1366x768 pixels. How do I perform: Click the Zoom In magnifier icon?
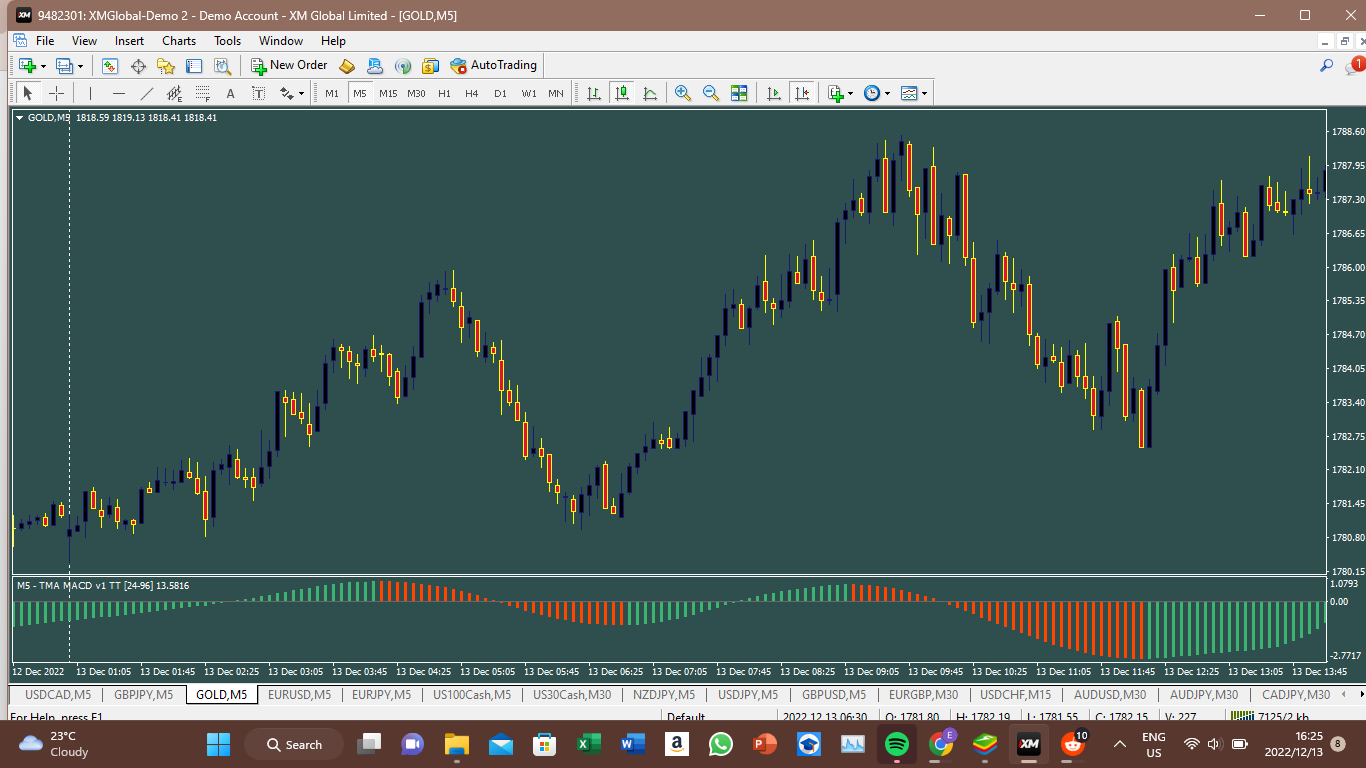click(683, 93)
